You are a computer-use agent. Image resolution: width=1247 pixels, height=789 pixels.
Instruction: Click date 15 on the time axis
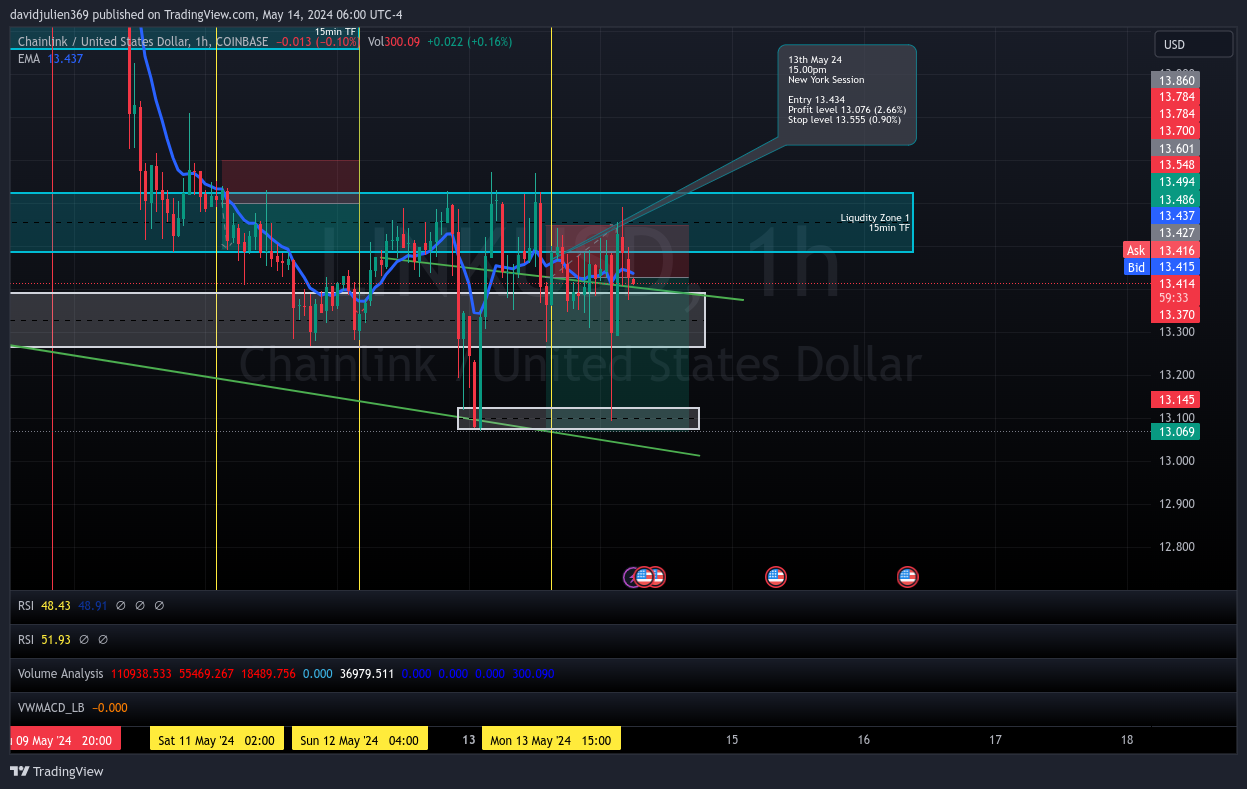point(732,740)
